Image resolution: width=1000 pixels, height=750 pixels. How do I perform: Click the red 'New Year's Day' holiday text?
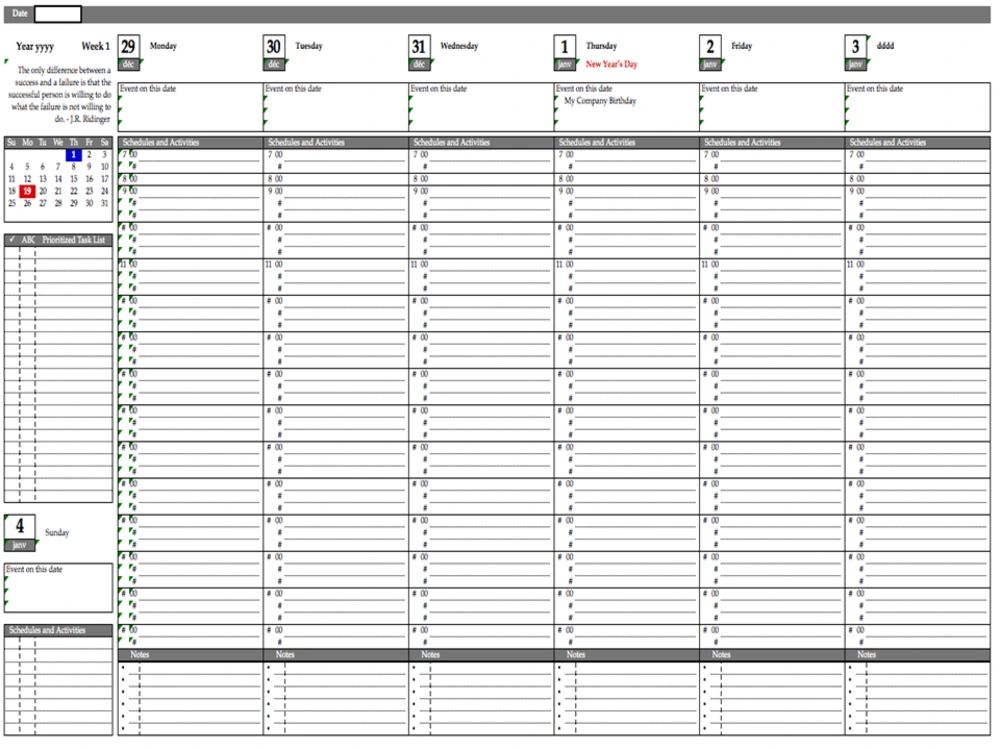click(612, 64)
